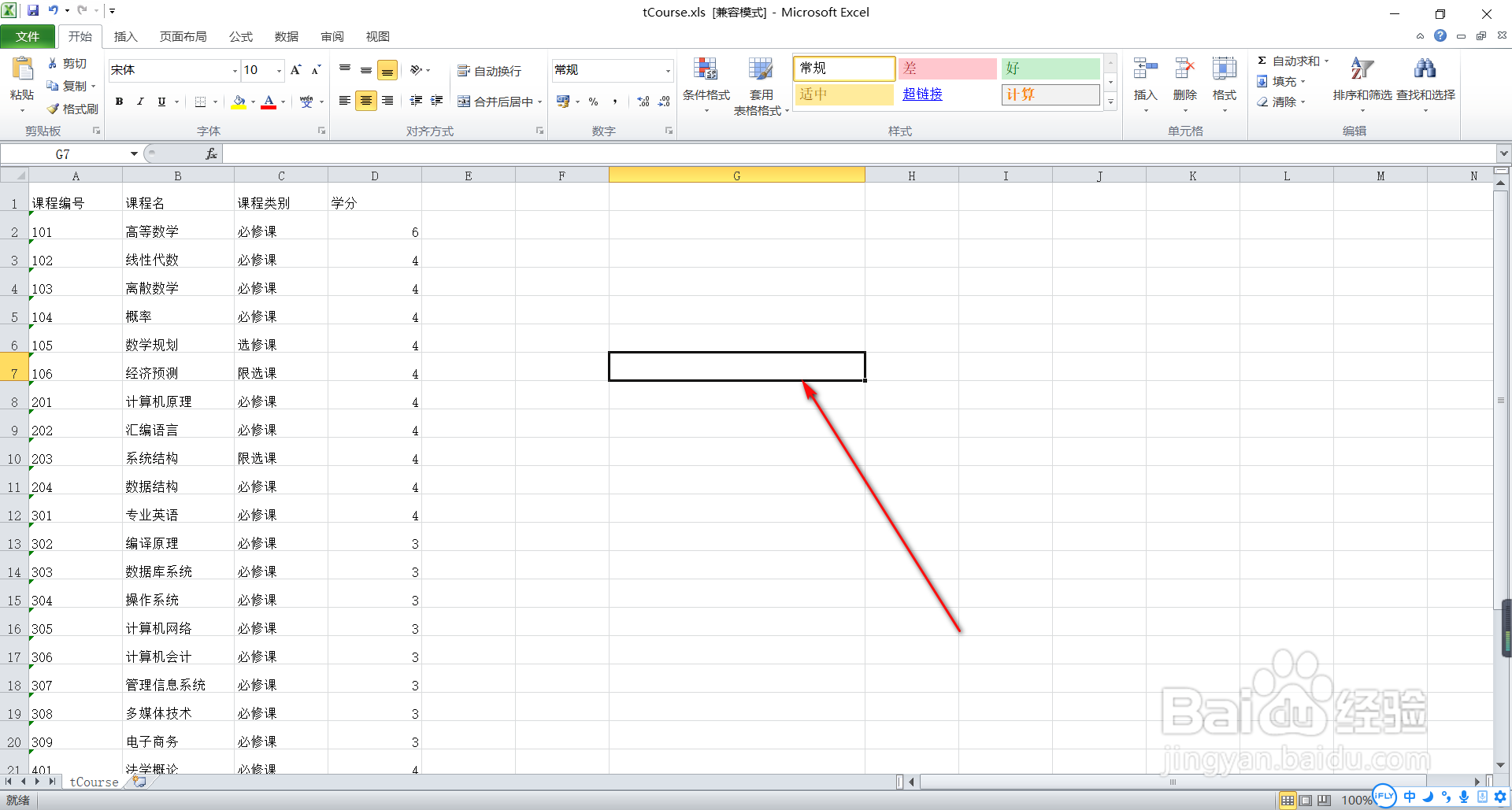This screenshot has height=810, width=1512.
Task: Click the Borders icon in font group
Action: 200,102
